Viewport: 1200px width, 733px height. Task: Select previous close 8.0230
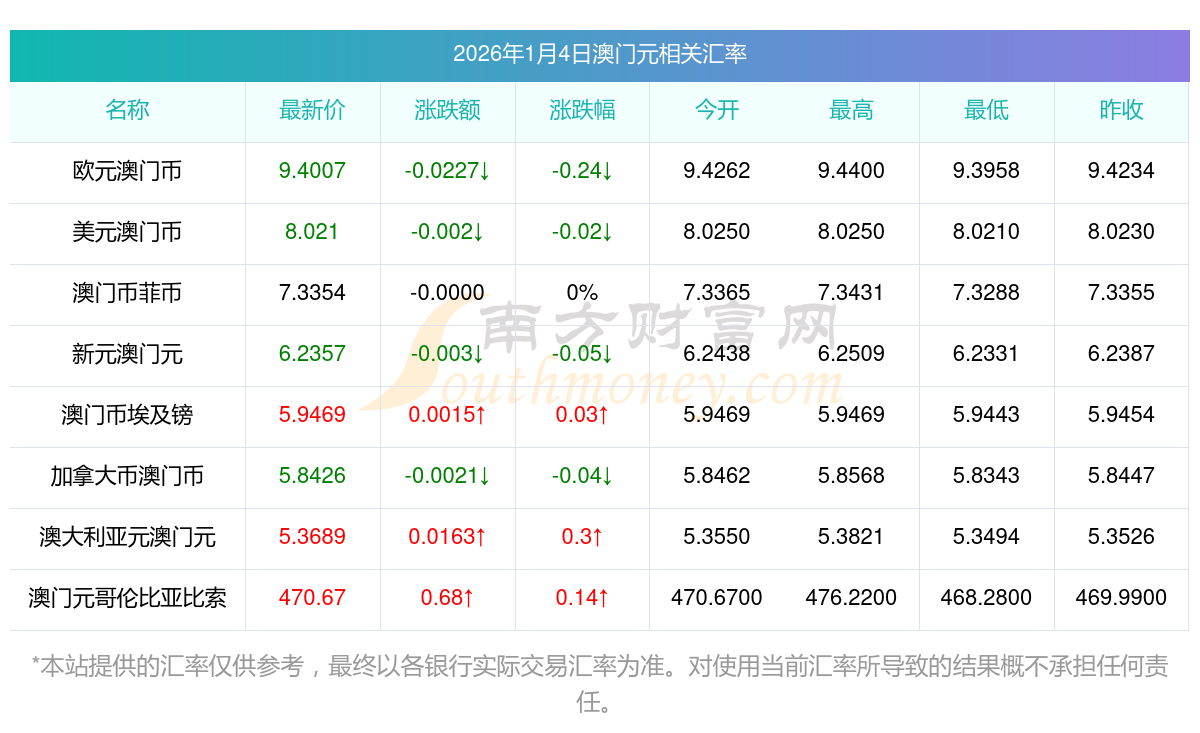1121,232
